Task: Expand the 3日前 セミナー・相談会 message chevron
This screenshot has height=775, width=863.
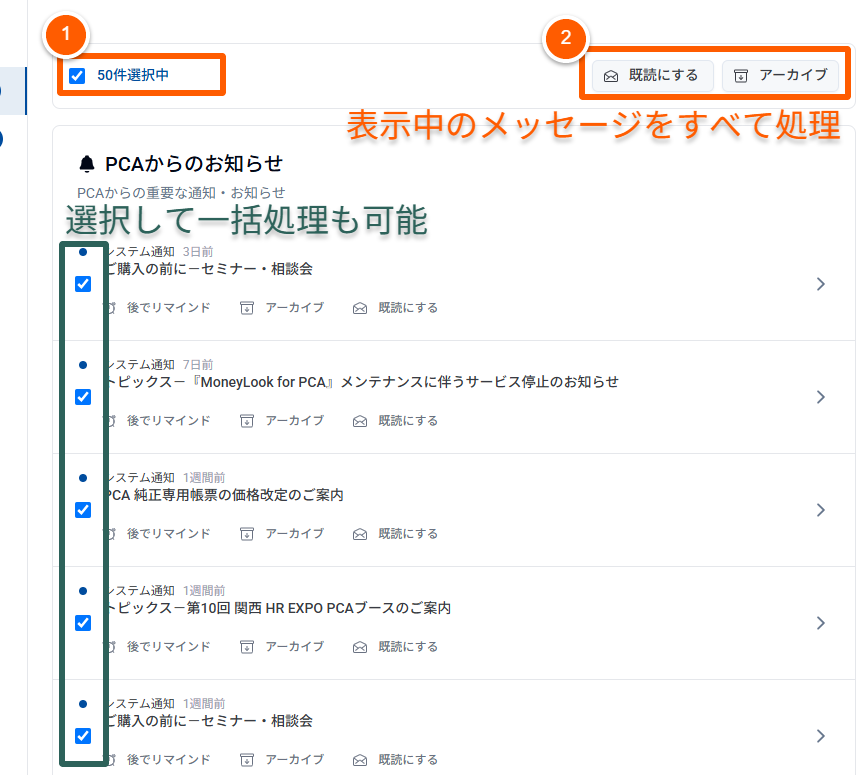Action: (x=820, y=284)
